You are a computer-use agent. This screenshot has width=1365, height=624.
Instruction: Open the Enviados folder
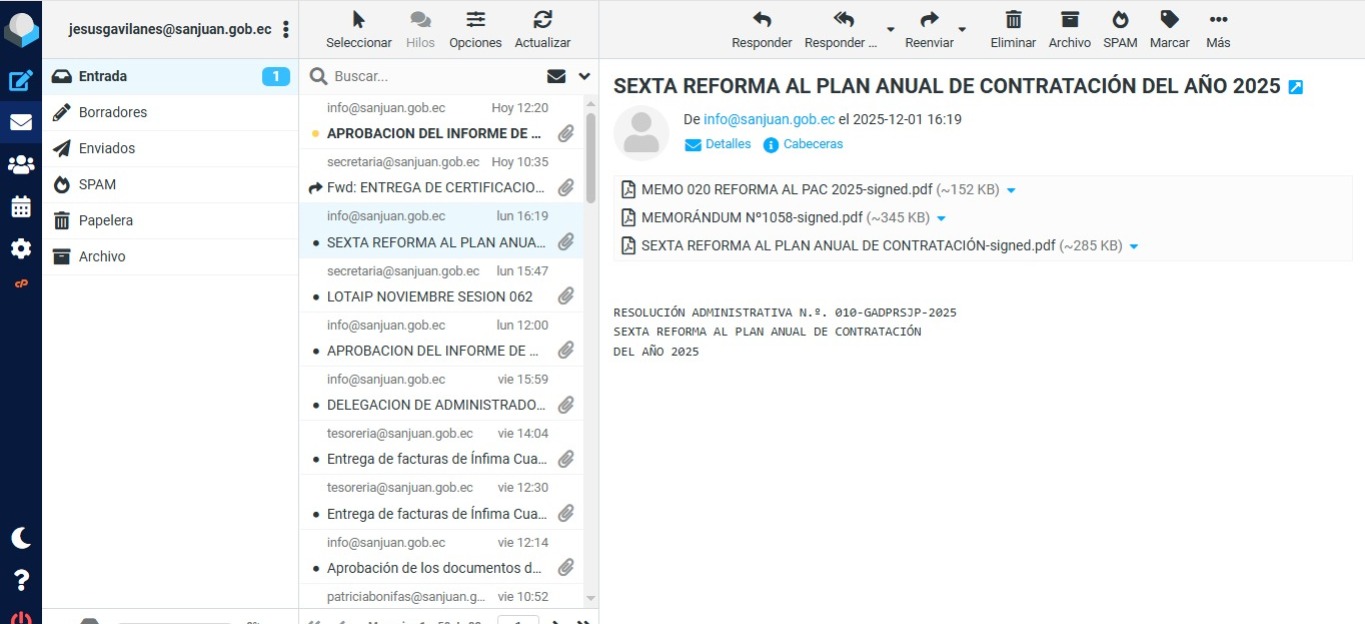[x=107, y=148]
